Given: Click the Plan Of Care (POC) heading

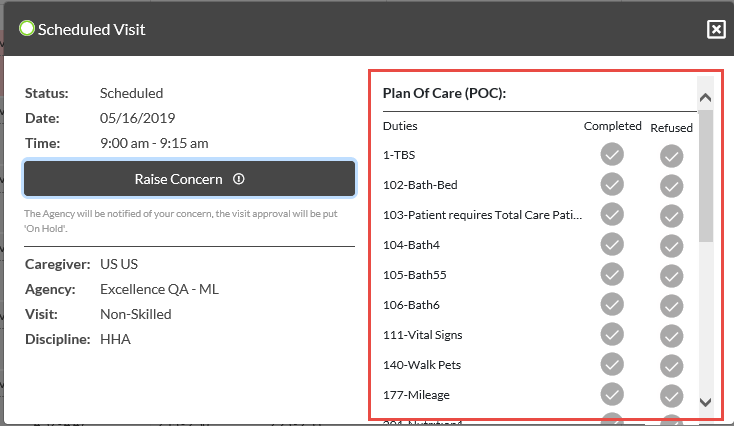Looking at the screenshot, I should pyautogui.click(x=444, y=93).
